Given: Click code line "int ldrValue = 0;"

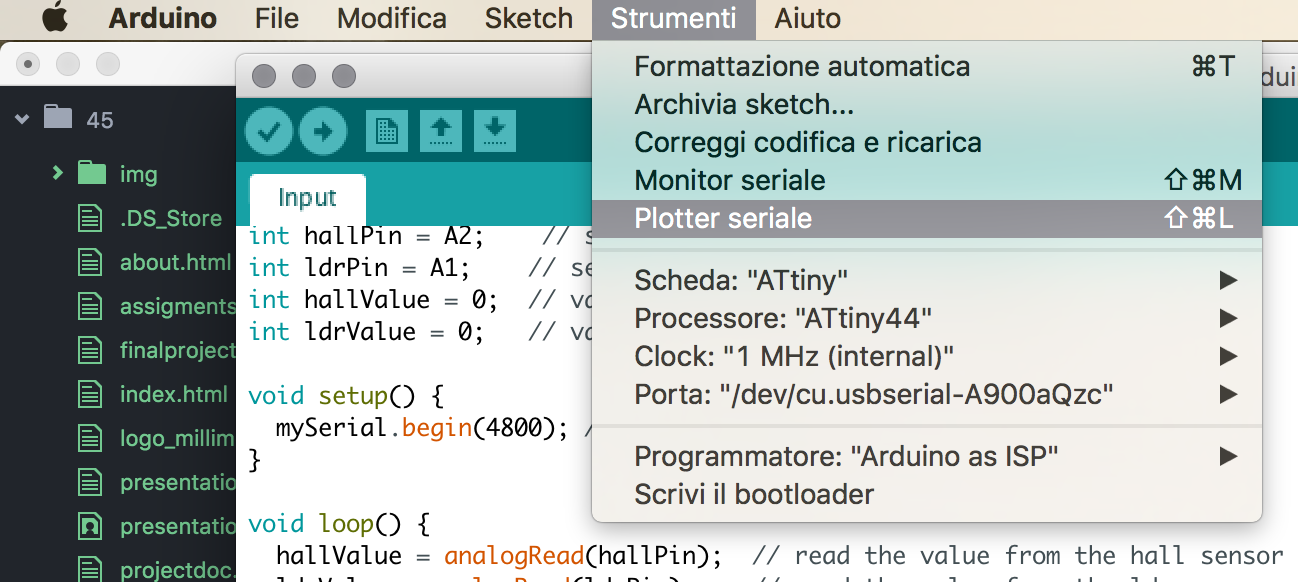Looking at the screenshot, I should (x=366, y=332).
